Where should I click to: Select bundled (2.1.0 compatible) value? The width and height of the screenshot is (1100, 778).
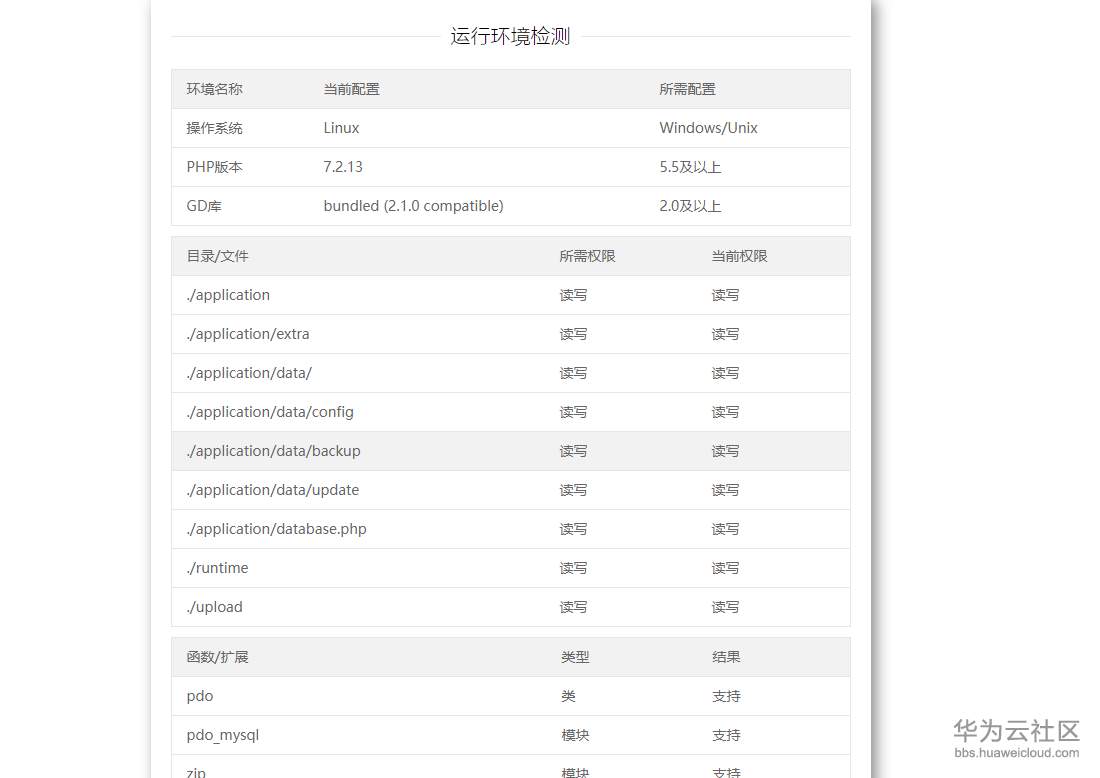pyautogui.click(x=413, y=206)
